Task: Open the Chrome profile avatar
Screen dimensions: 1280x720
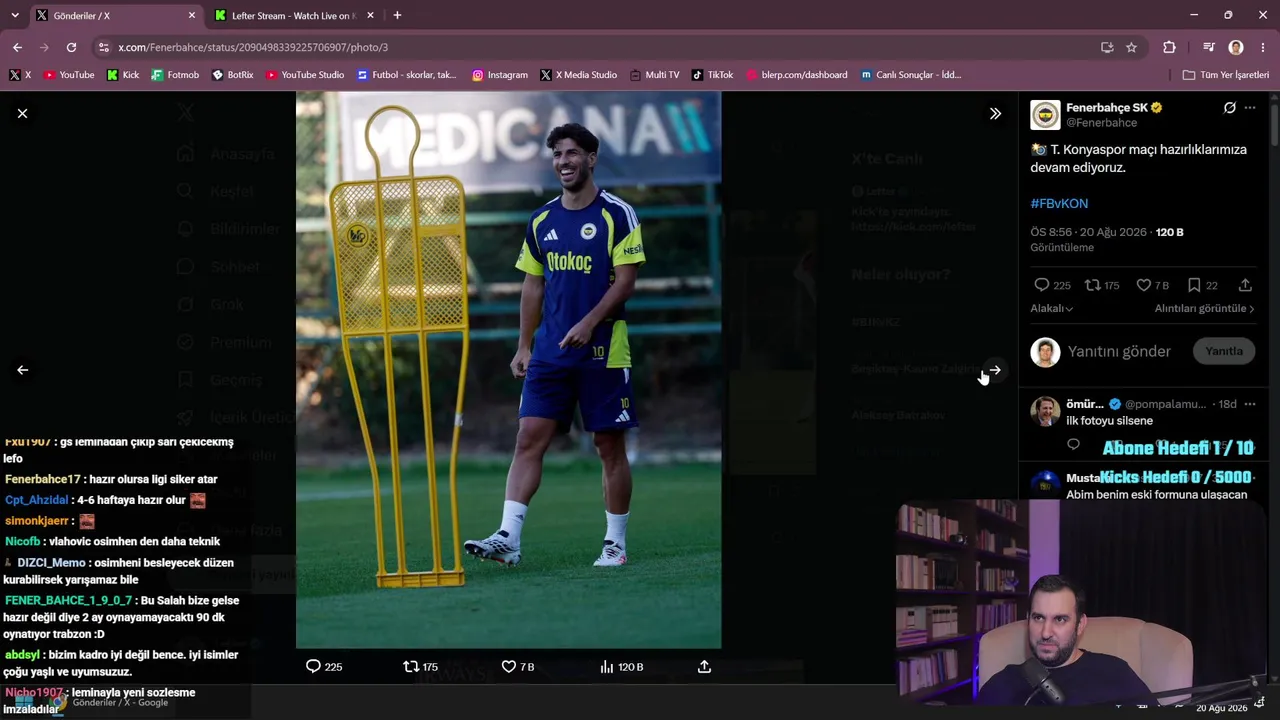Action: (1236, 47)
